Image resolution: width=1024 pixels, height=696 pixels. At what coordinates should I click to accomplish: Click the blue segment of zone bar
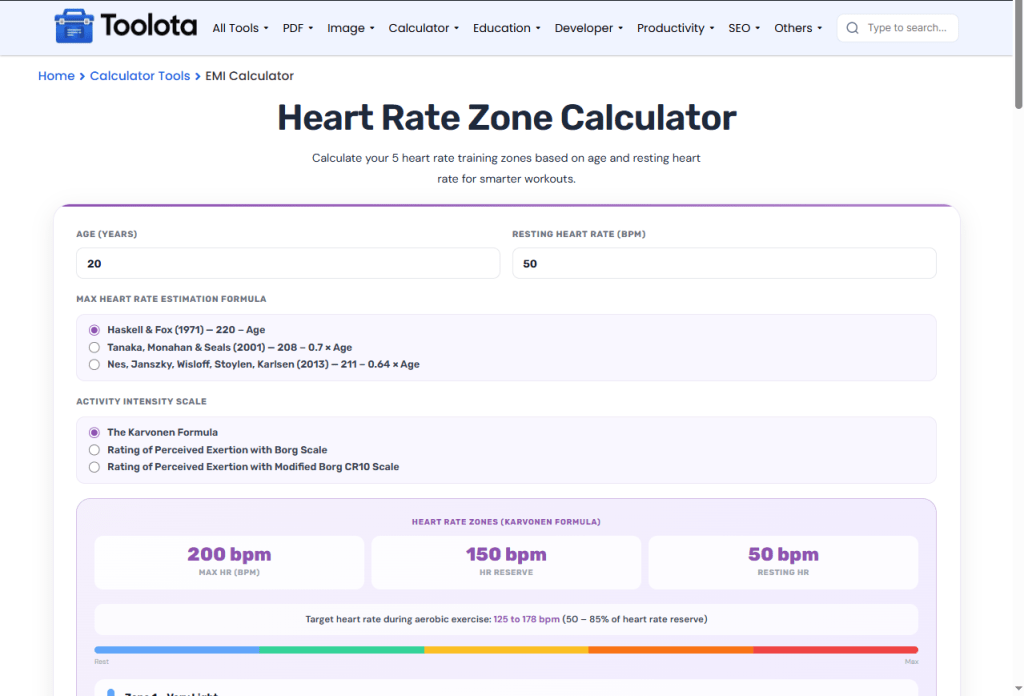177,650
